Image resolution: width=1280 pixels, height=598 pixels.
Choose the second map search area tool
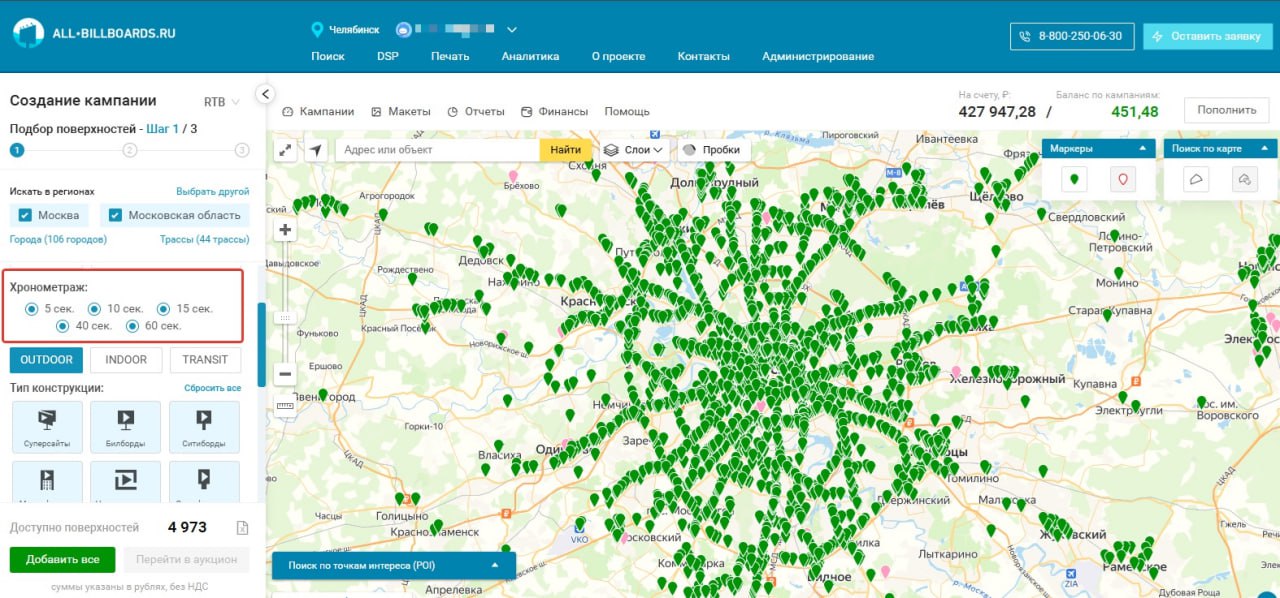pyautogui.click(x=1244, y=180)
